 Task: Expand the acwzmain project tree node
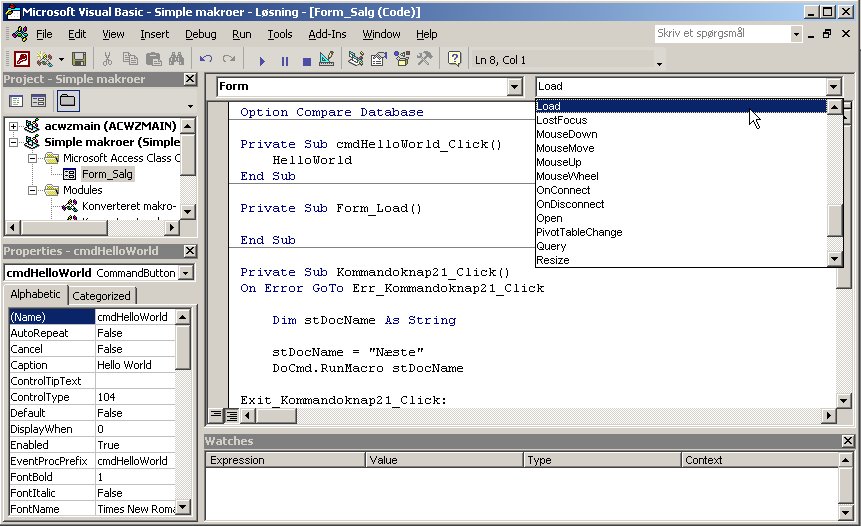14,126
